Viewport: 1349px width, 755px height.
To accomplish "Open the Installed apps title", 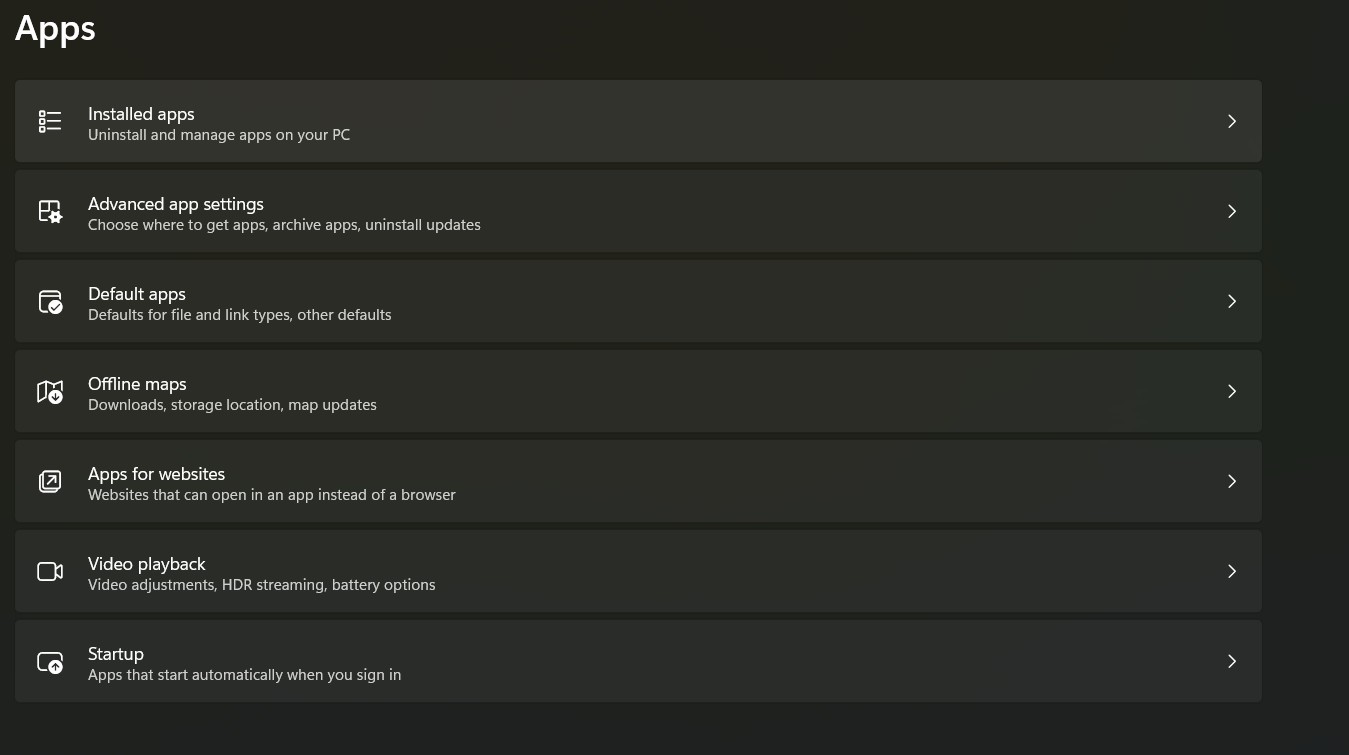I will 141,114.
